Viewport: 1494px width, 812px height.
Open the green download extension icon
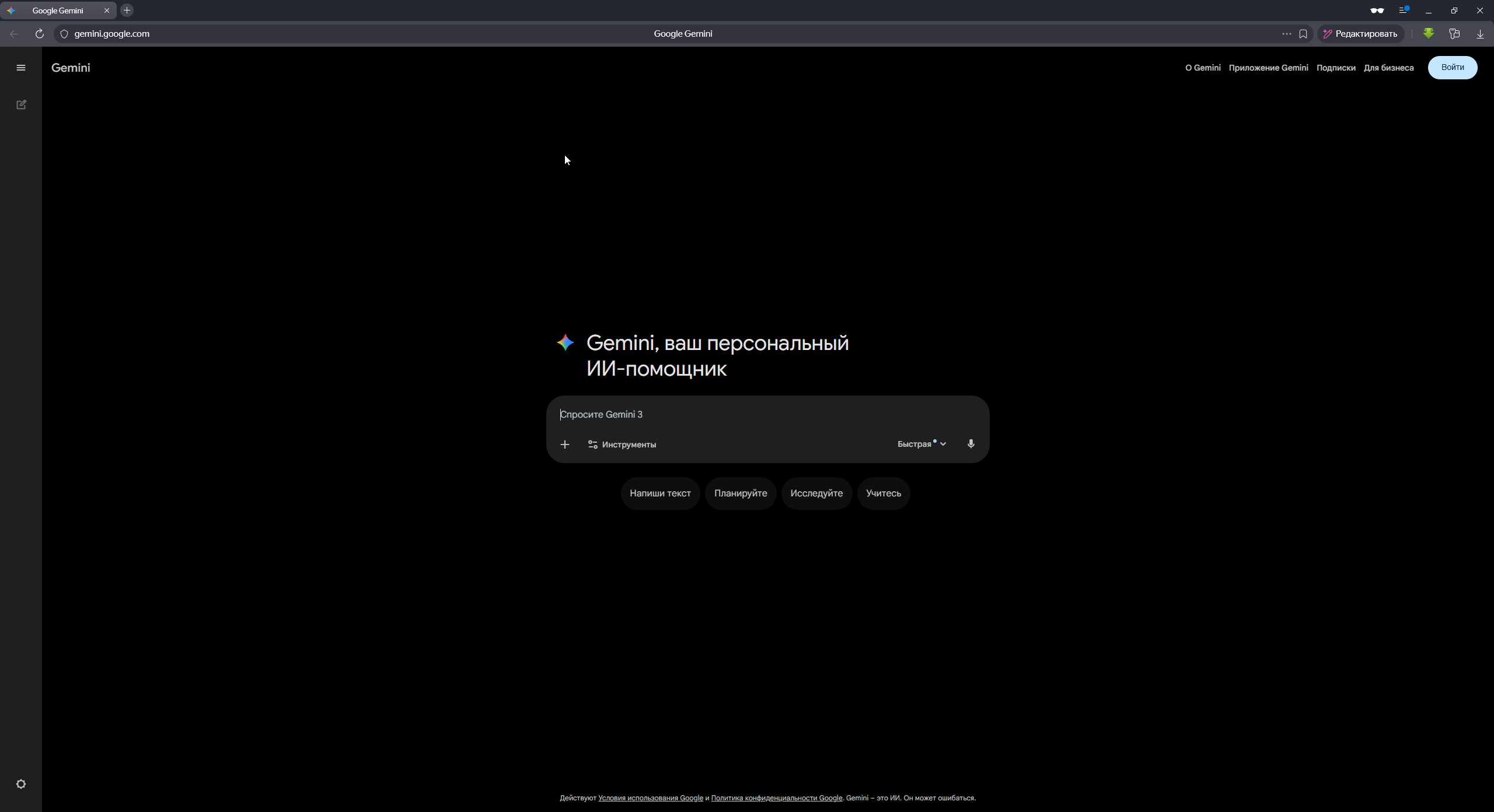click(1428, 34)
